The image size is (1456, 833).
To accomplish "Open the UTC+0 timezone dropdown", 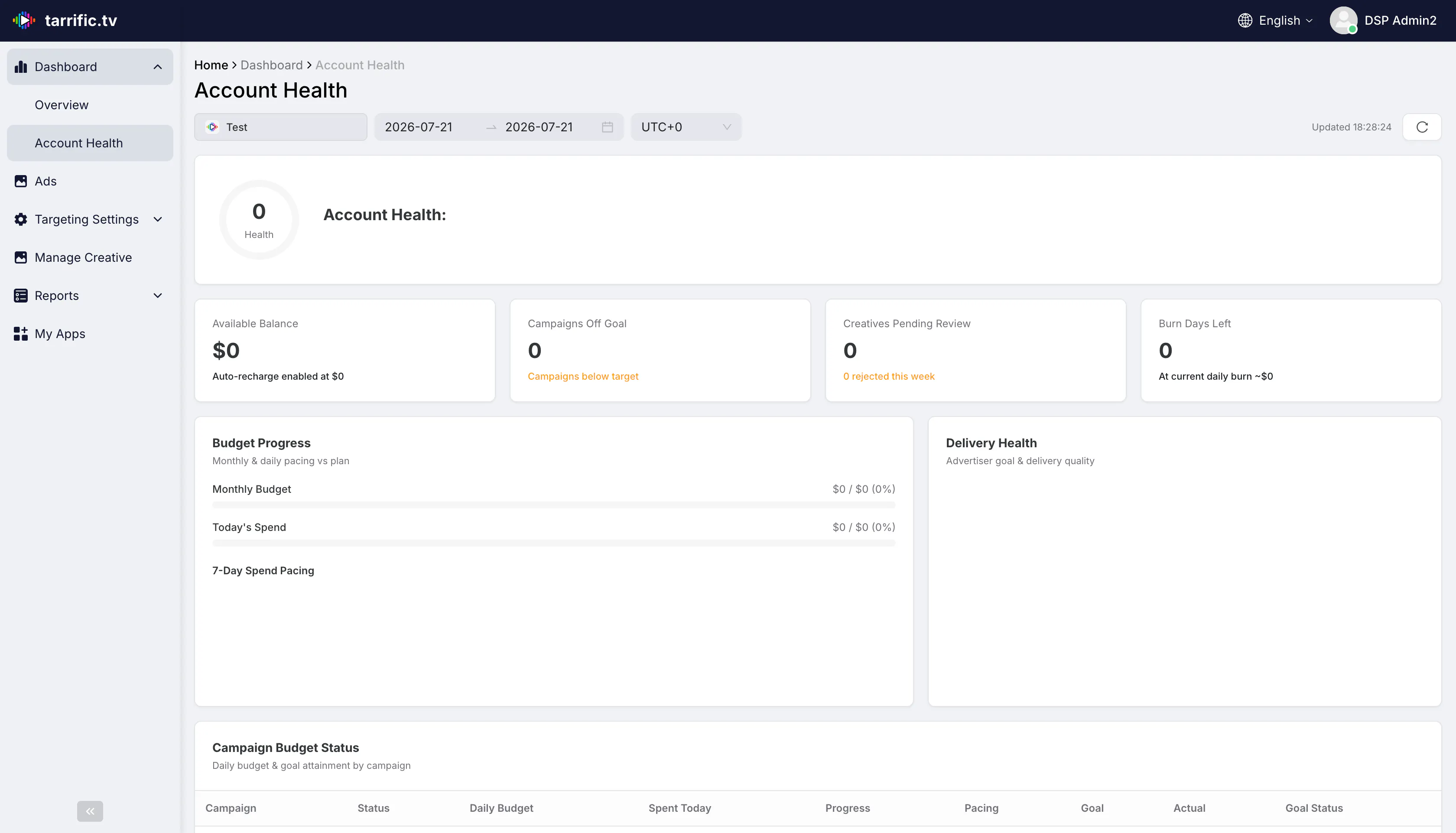I will pos(686,127).
